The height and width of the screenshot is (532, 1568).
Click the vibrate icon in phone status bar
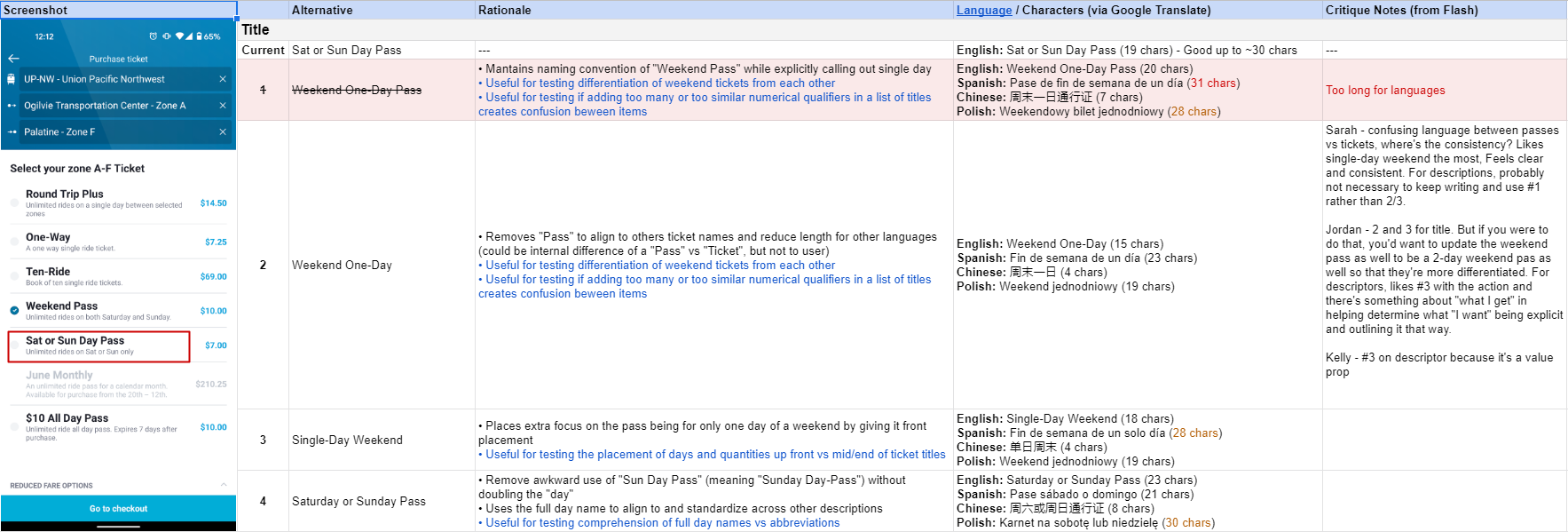167,36
